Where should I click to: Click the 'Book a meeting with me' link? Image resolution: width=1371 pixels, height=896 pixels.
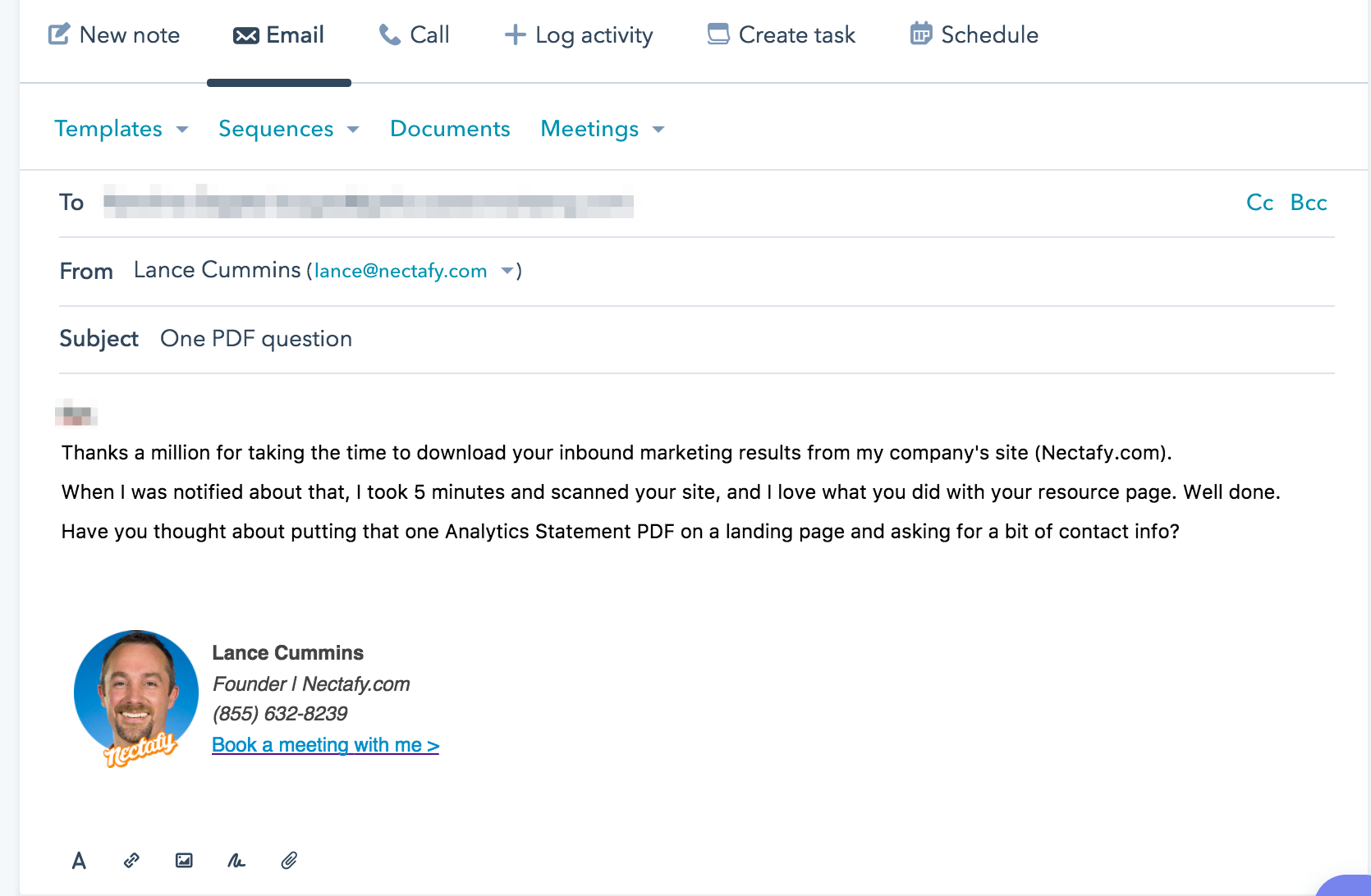(x=325, y=745)
